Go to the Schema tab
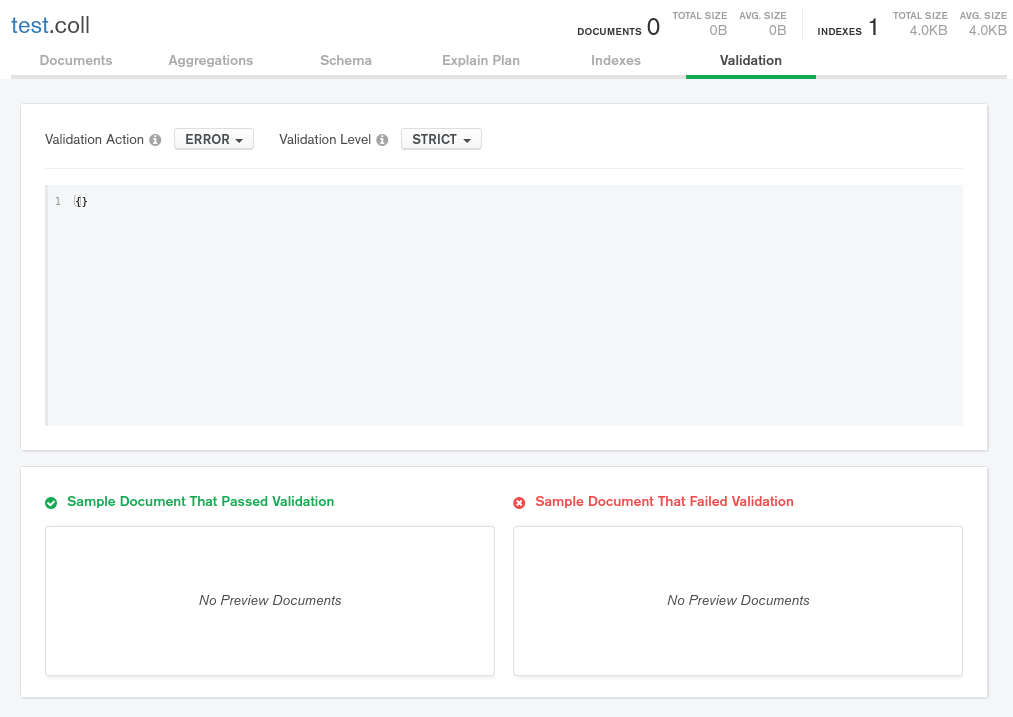The height and width of the screenshot is (717, 1013). click(x=346, y=60)
